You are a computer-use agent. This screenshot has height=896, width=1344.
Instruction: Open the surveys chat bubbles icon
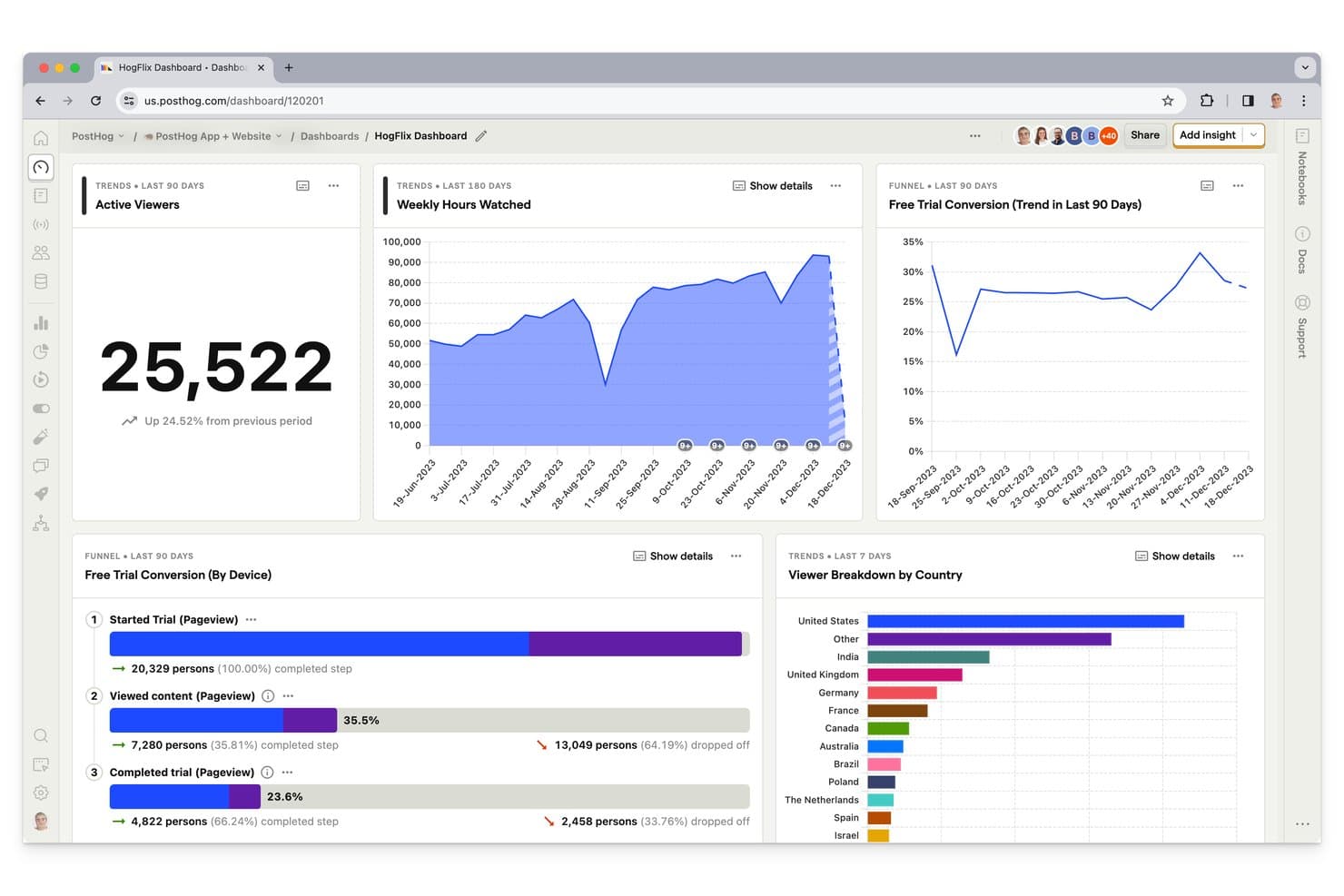(41, 466)
